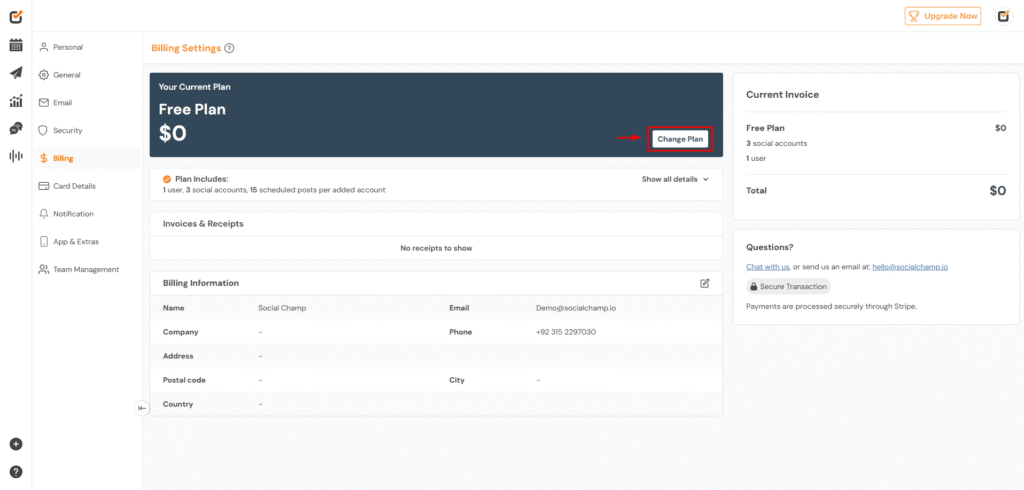Click the Upgrade Now button
Image resolution: width=1024 pixels, height=490 pixels.
tap(943, 16)
